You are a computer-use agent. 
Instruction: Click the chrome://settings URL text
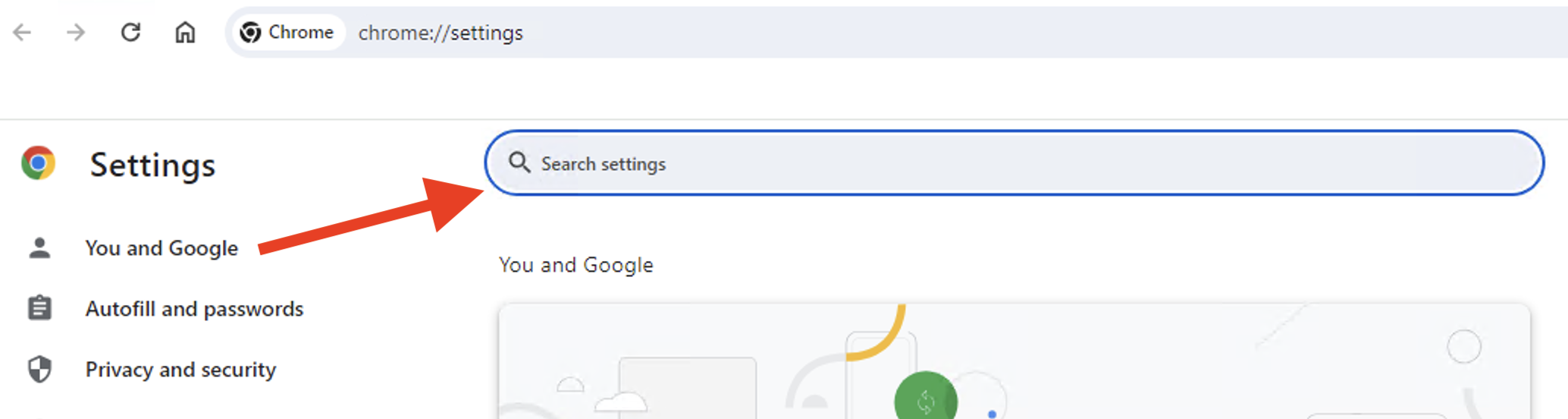point(441,33)
